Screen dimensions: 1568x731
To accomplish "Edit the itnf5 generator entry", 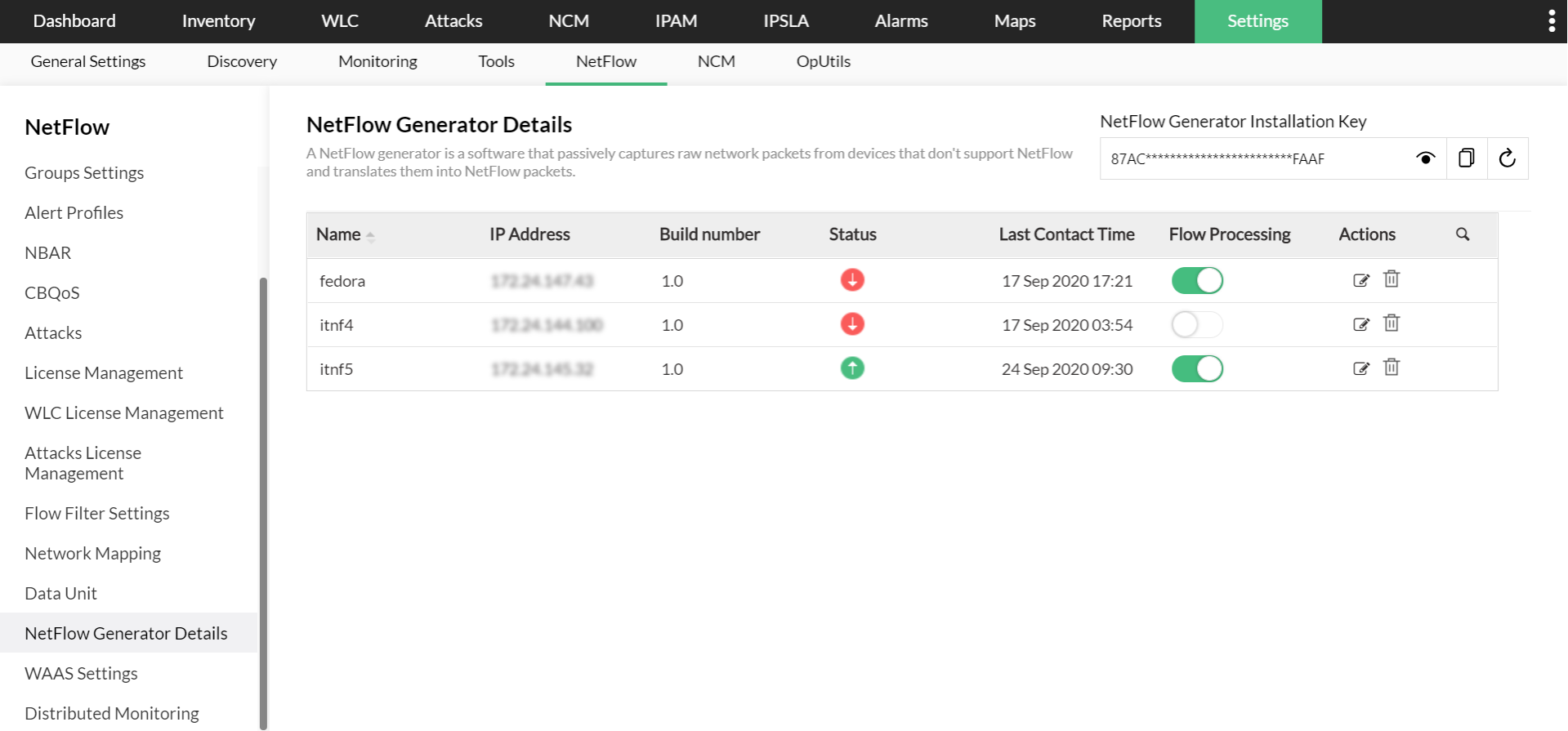I will [1360, 368].
